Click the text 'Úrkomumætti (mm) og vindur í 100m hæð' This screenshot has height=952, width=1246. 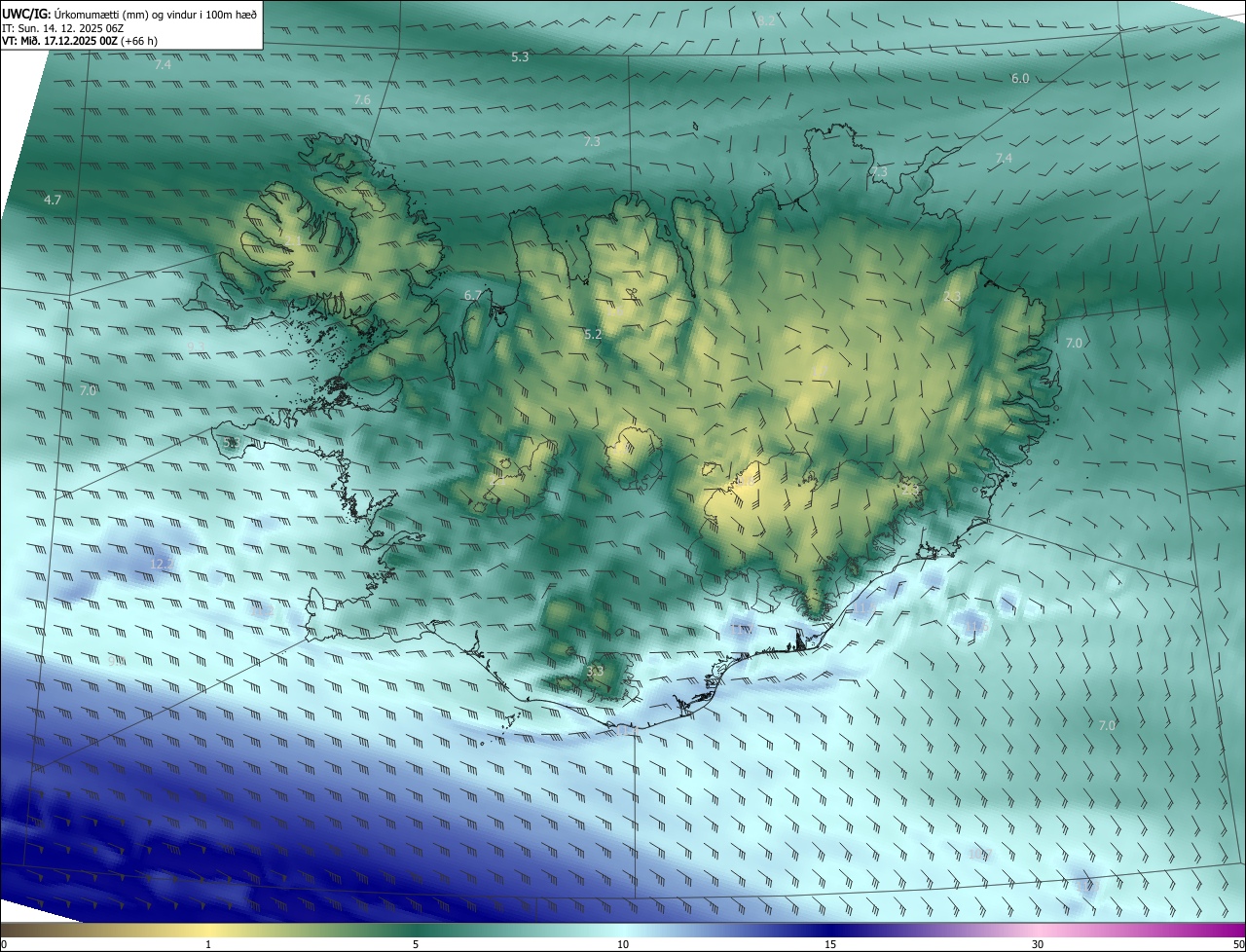click(x=157, y=14)
